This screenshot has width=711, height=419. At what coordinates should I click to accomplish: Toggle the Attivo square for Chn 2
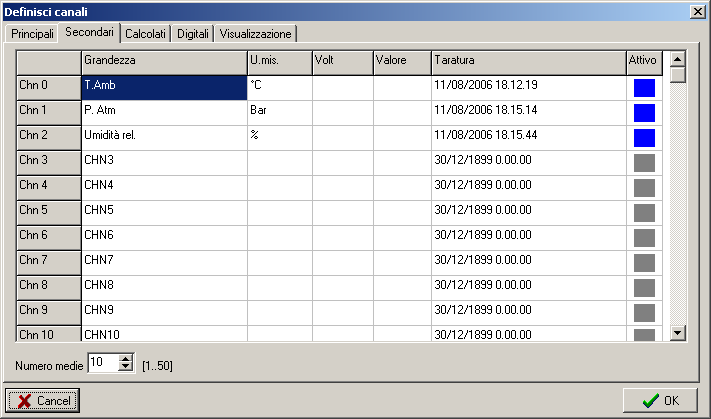pyautogui.click(x=644, y=137)
